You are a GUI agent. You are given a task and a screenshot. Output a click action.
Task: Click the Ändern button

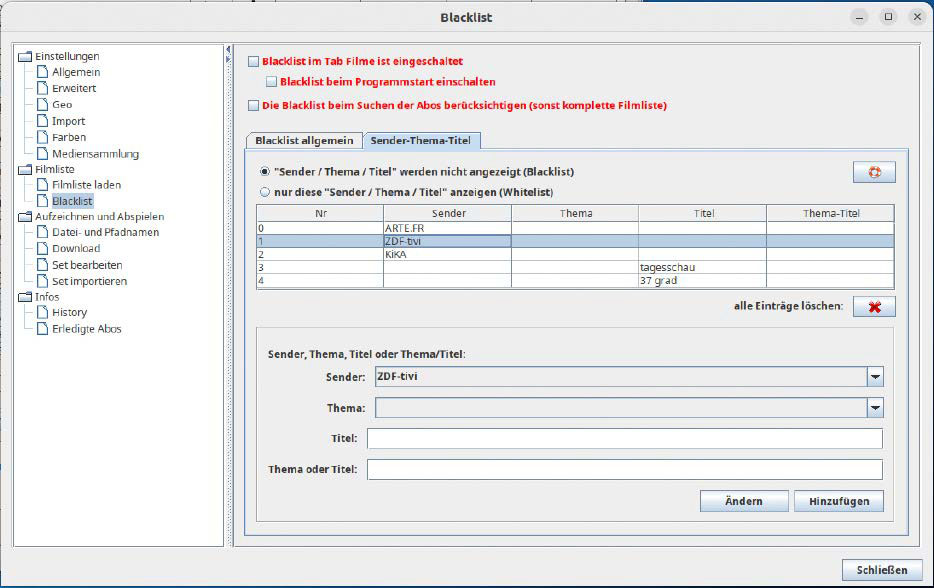coord(743,501)
